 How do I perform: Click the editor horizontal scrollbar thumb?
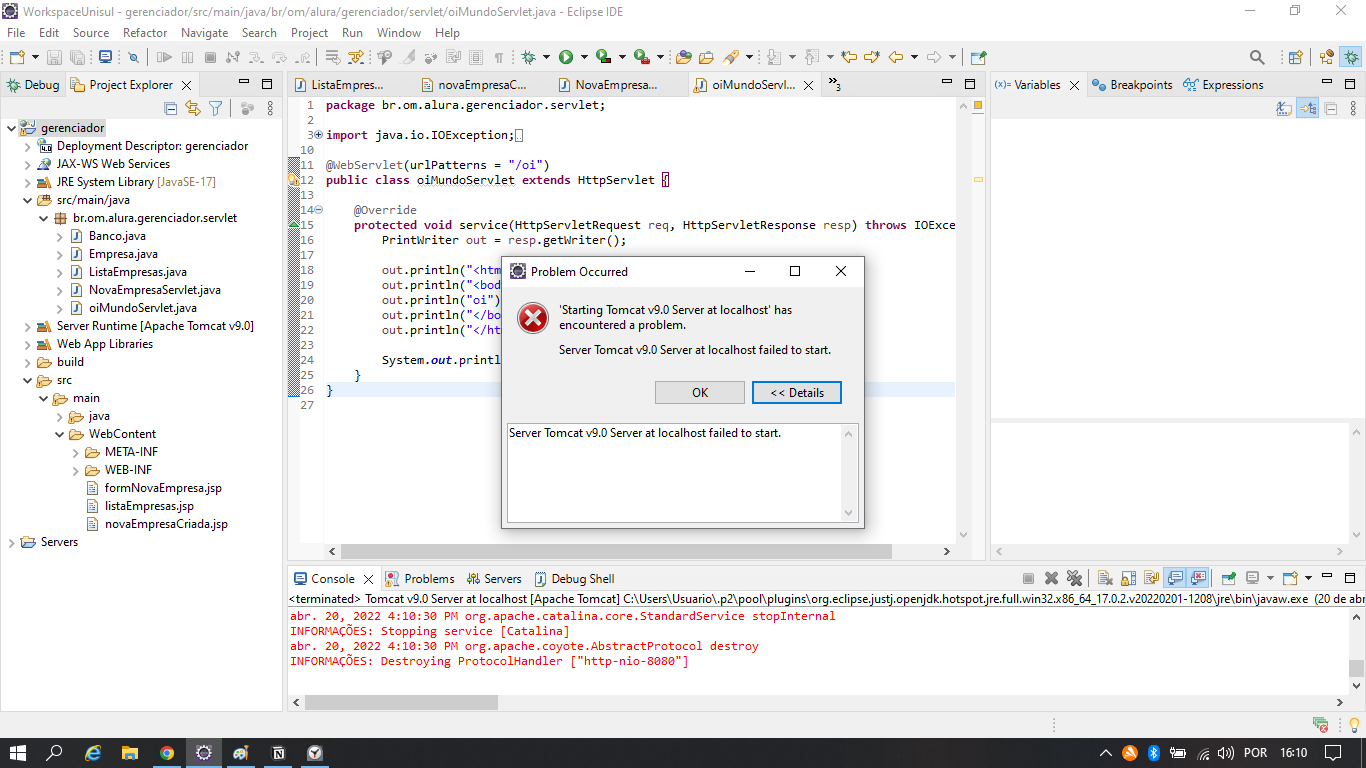(616, 551)
